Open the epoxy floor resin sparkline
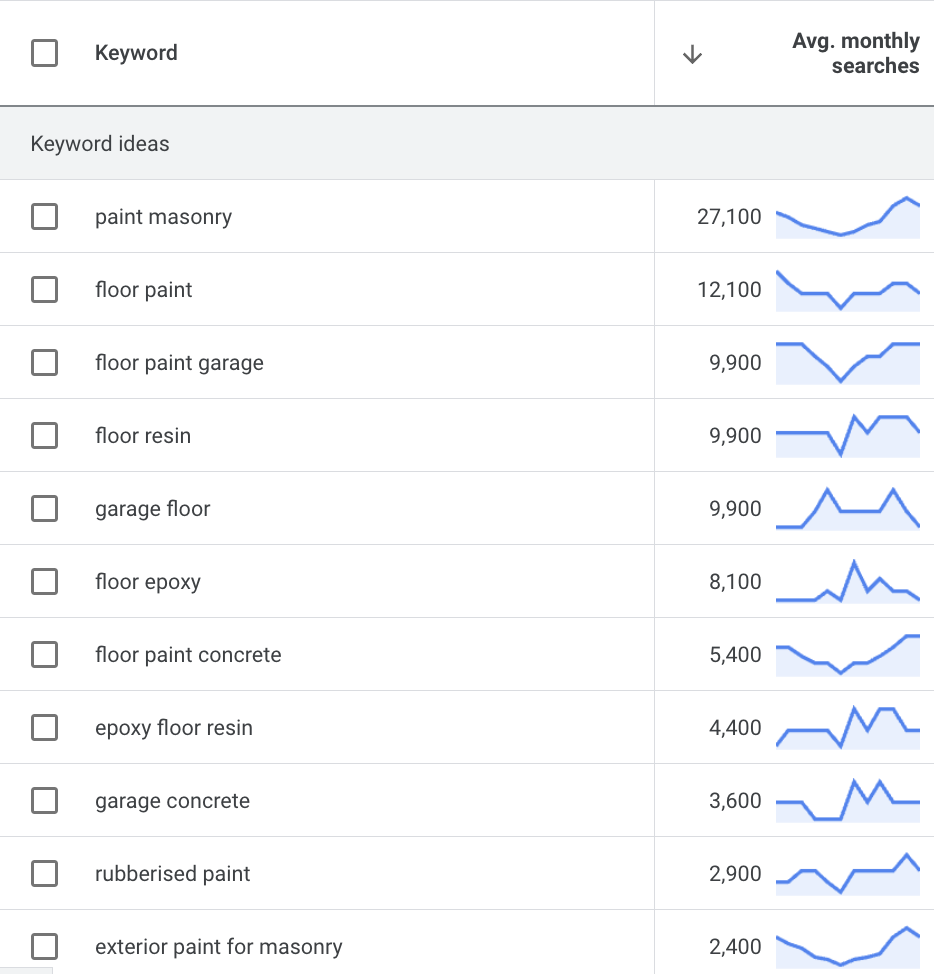934x974 pixels. pyautogui.click(x=847, y=728)
